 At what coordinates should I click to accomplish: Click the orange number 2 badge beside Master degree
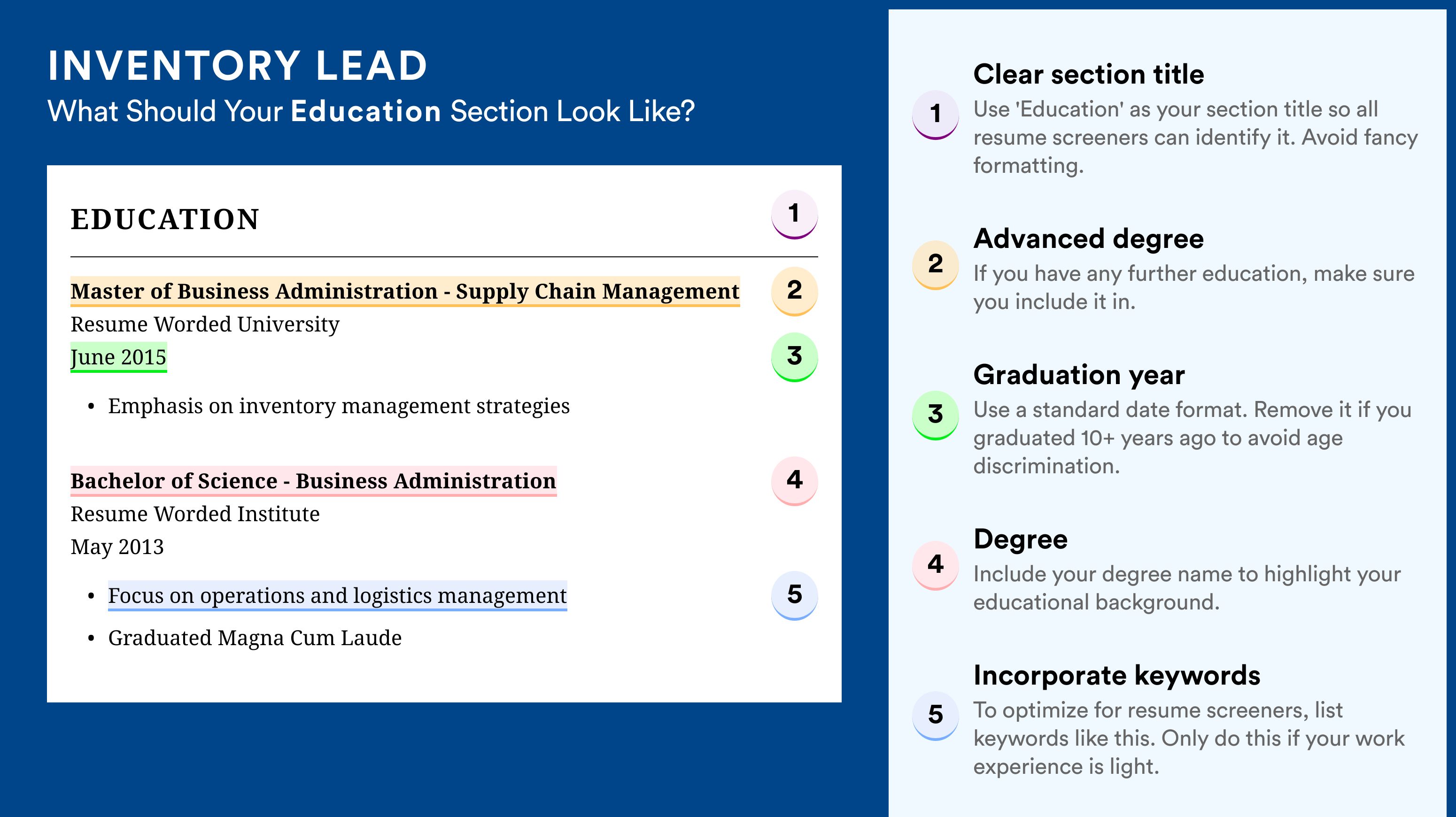(794, 291)
